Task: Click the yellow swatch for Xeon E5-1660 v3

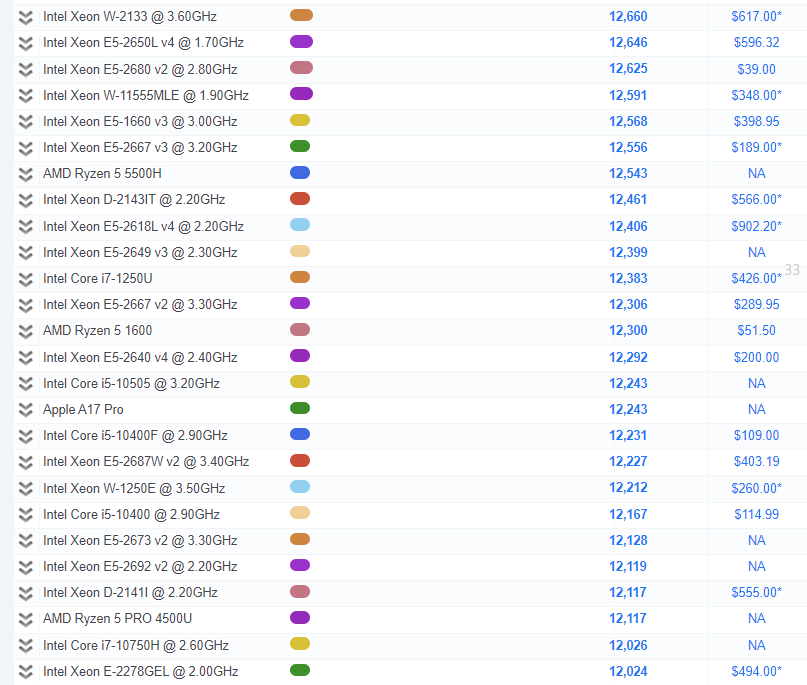Action: click(300, 120)
